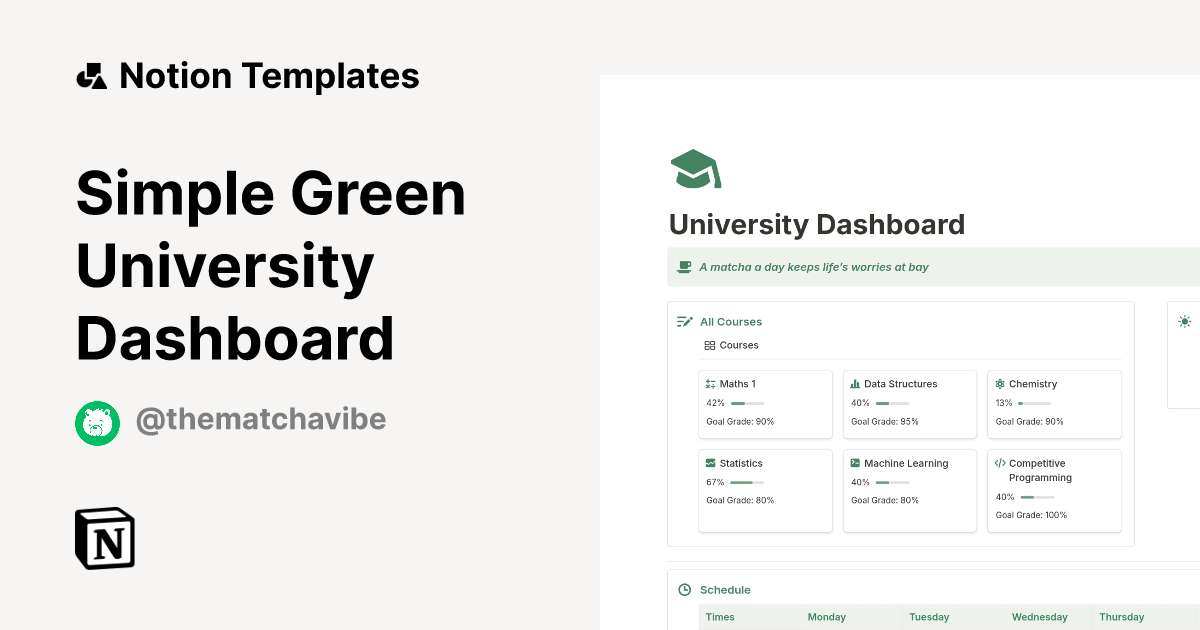The width and height of the screenshot is (1200, 630).
Task: Click the All Courses heading
Action: [x=731, y=321]
